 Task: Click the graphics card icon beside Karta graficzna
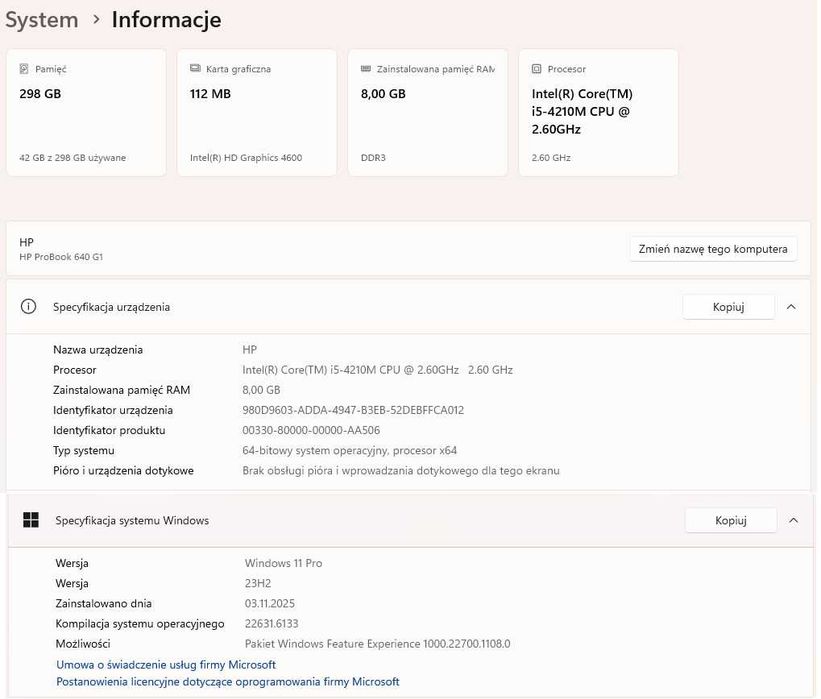(195, 69)
